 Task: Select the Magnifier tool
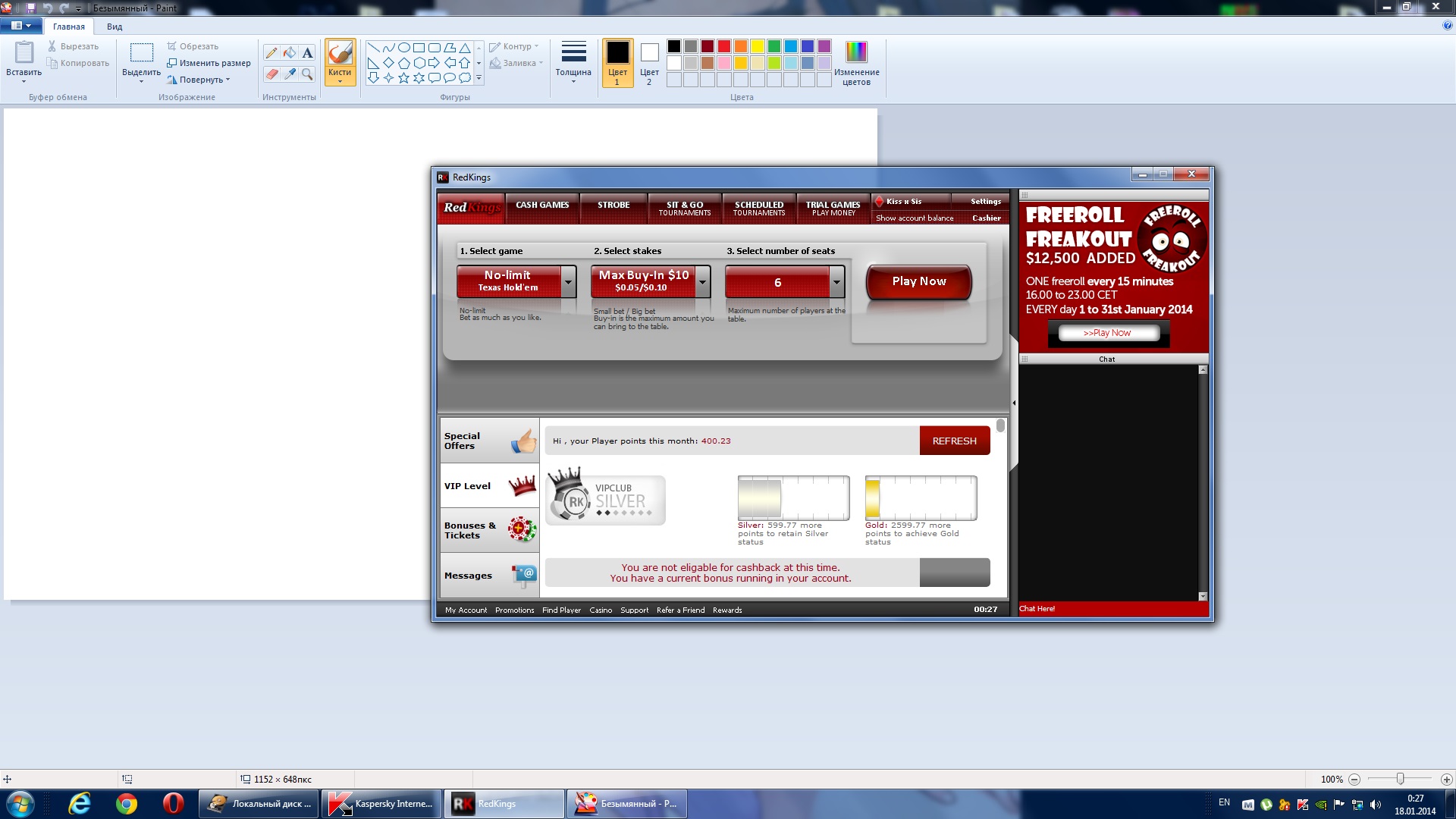[x=307, y=74]
